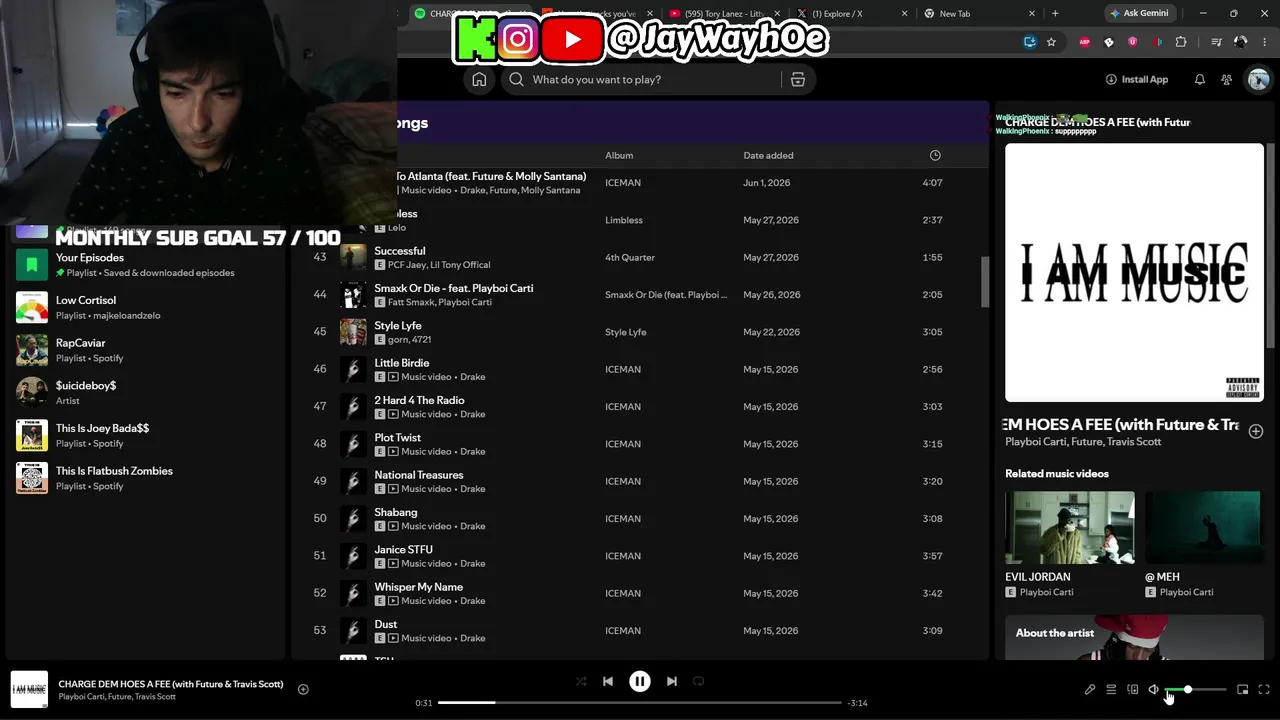Enter full screen mode
The image size is (1280, 720).
tap(1264, 689)
